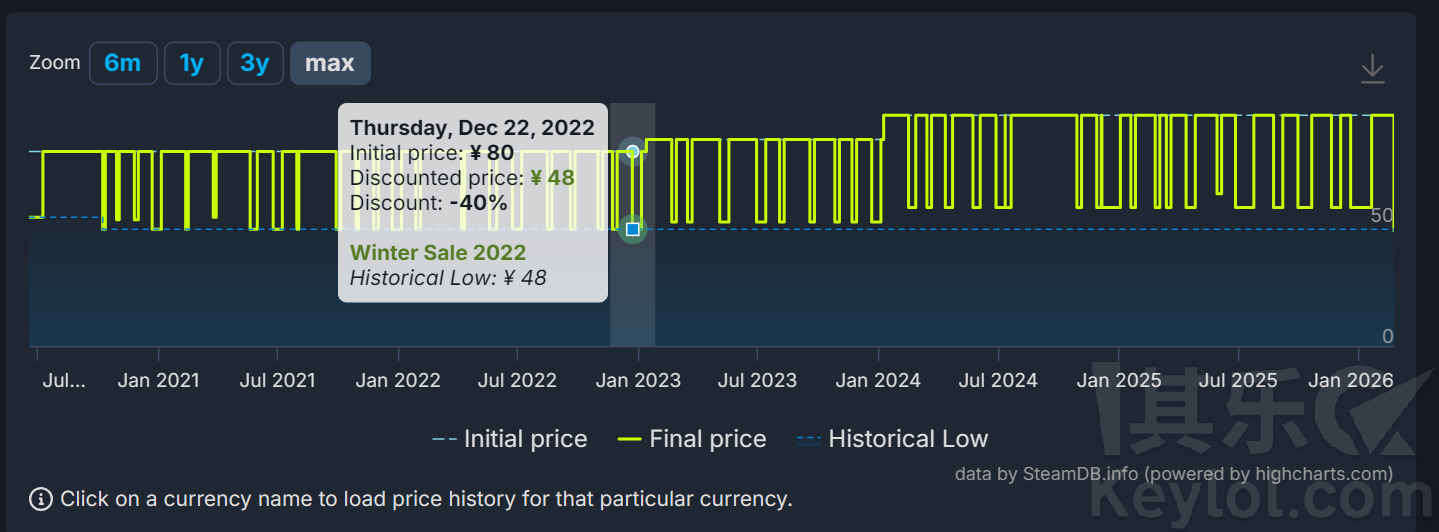Choose the max zoom range

tap(330, 63)
